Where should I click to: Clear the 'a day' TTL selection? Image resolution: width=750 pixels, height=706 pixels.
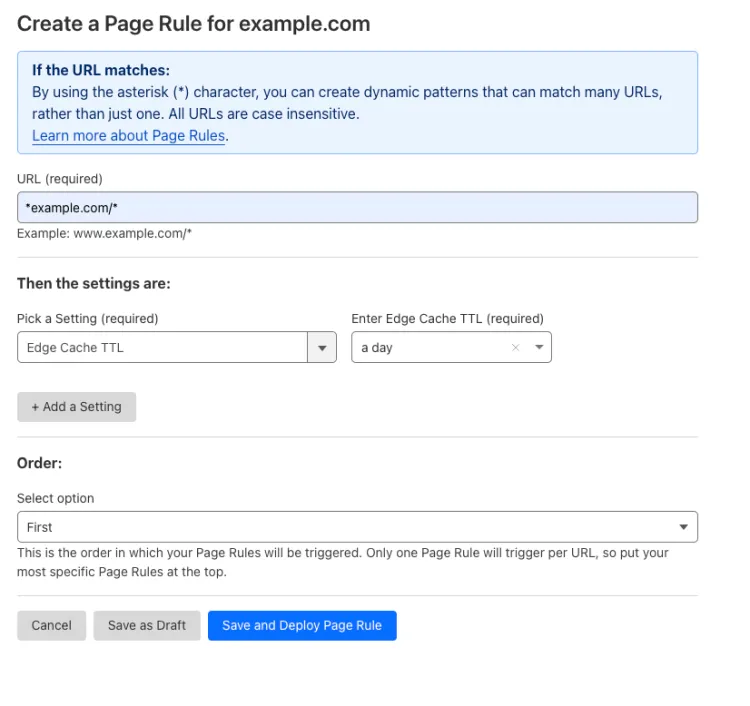click(516, 348)
